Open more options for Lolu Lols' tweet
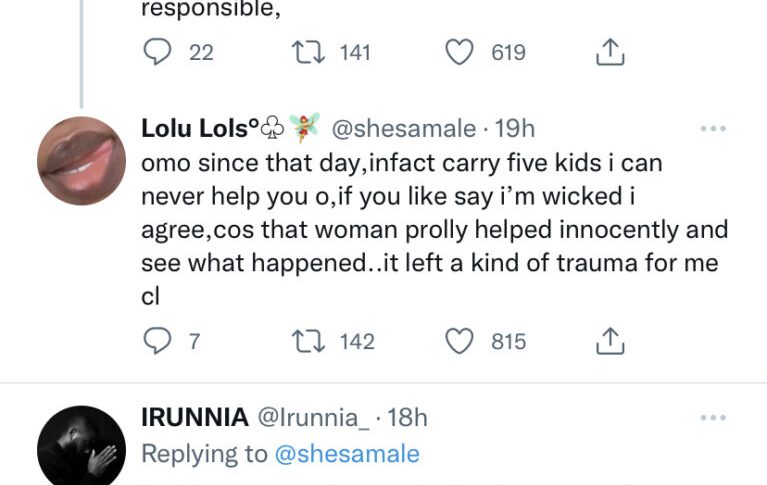The height and width of the screenshot is (485, 767). click(712, 129)
